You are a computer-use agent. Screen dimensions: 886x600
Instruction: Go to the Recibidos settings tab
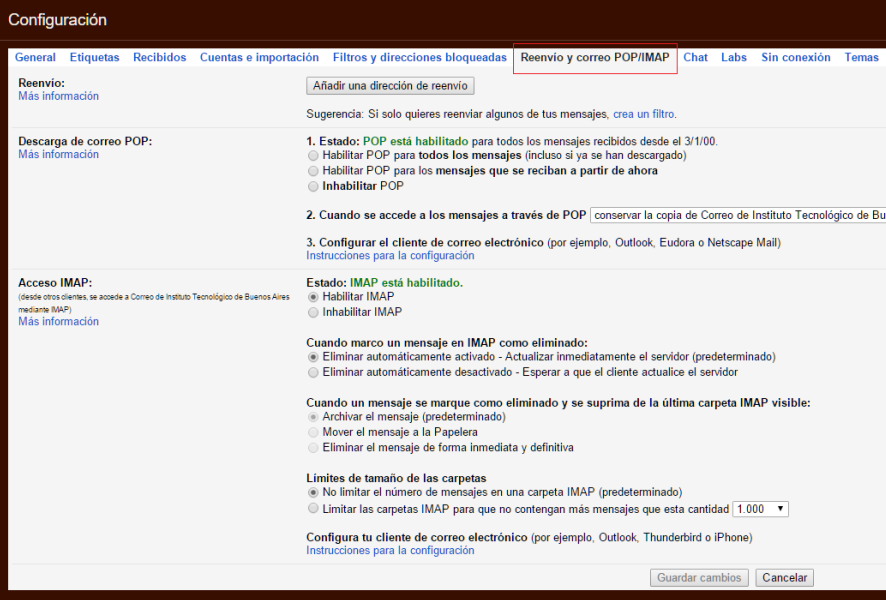tap(159, 58)
